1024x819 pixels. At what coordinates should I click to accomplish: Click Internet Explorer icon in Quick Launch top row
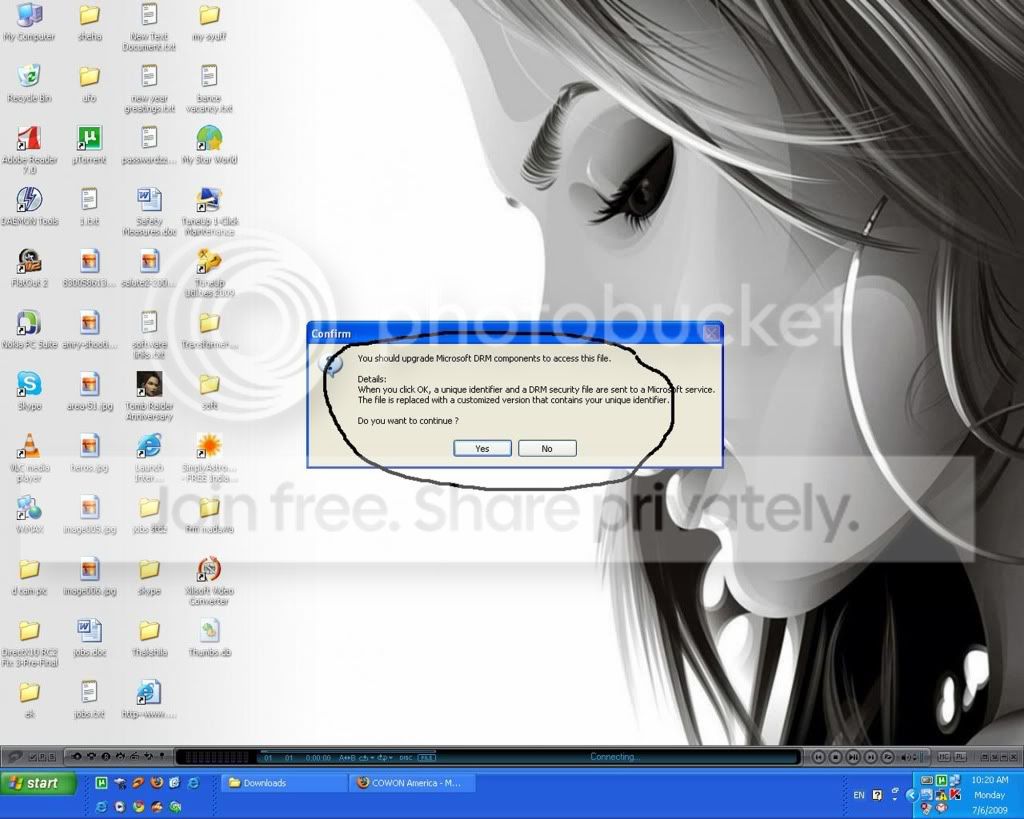point(194,782)
